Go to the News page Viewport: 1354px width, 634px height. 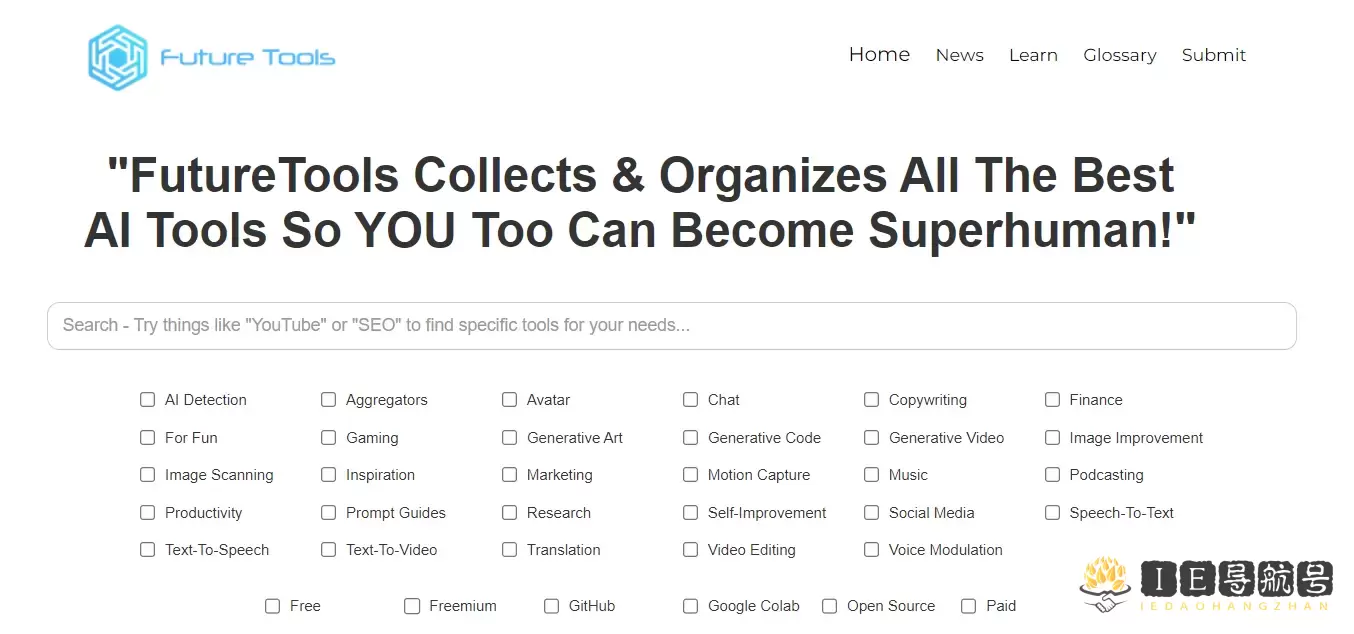pos(959,56)
